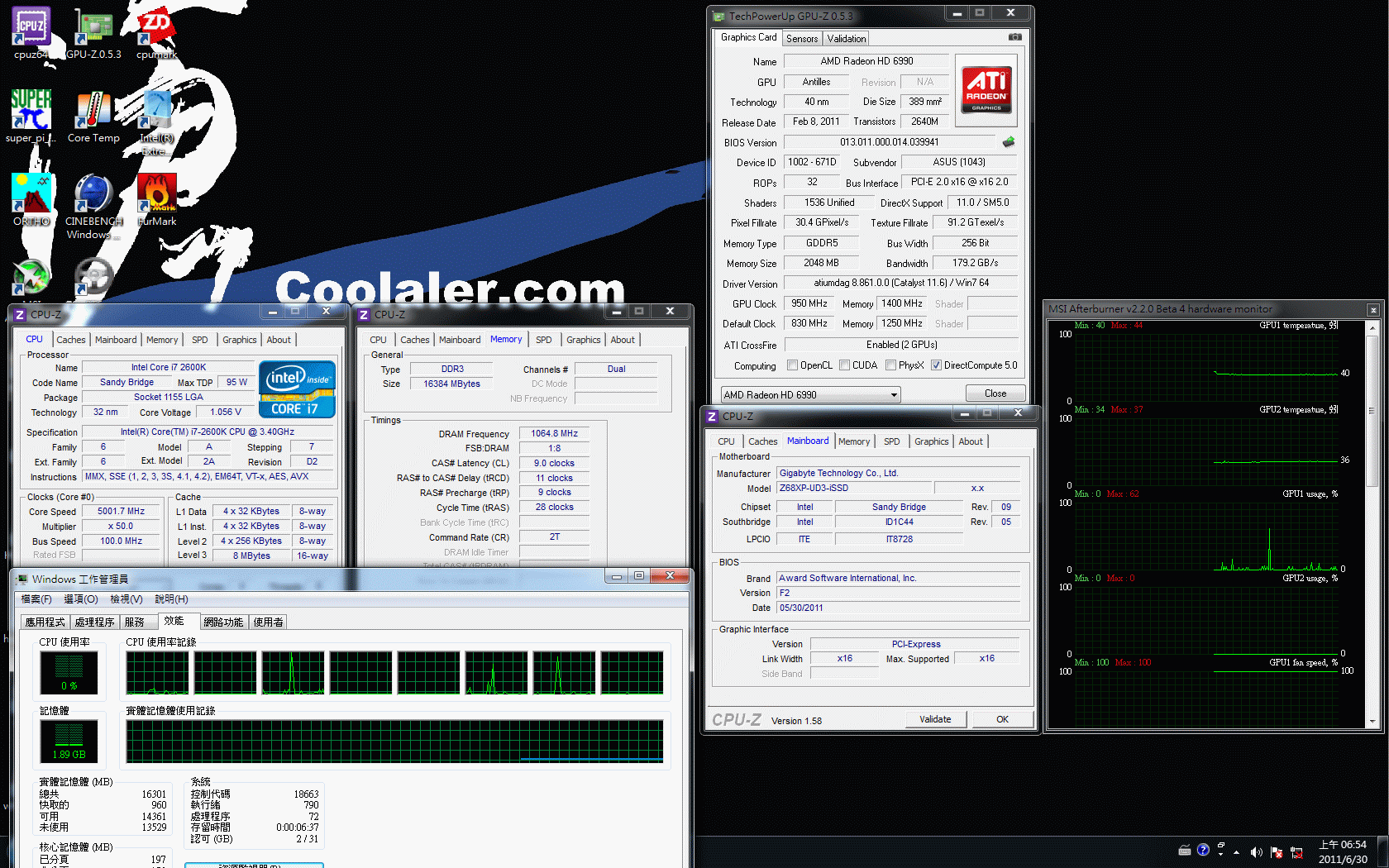Launch GPU-Z.0.5.3 from the desktop
This screenshot has width=1389, height=868.
(93, 33)
